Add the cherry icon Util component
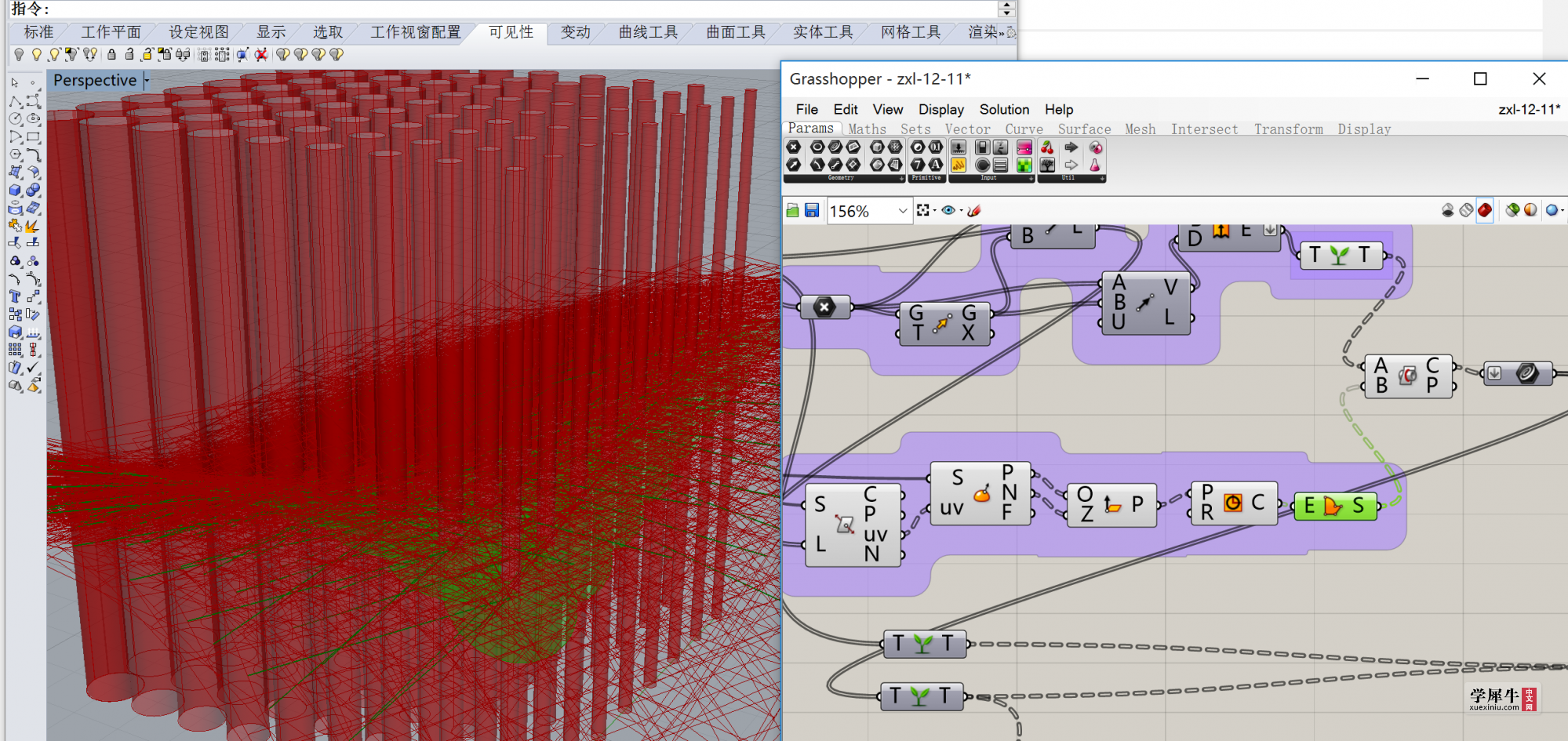Viewport: 1568px width, 741px height. click(x=1047, y=147)
